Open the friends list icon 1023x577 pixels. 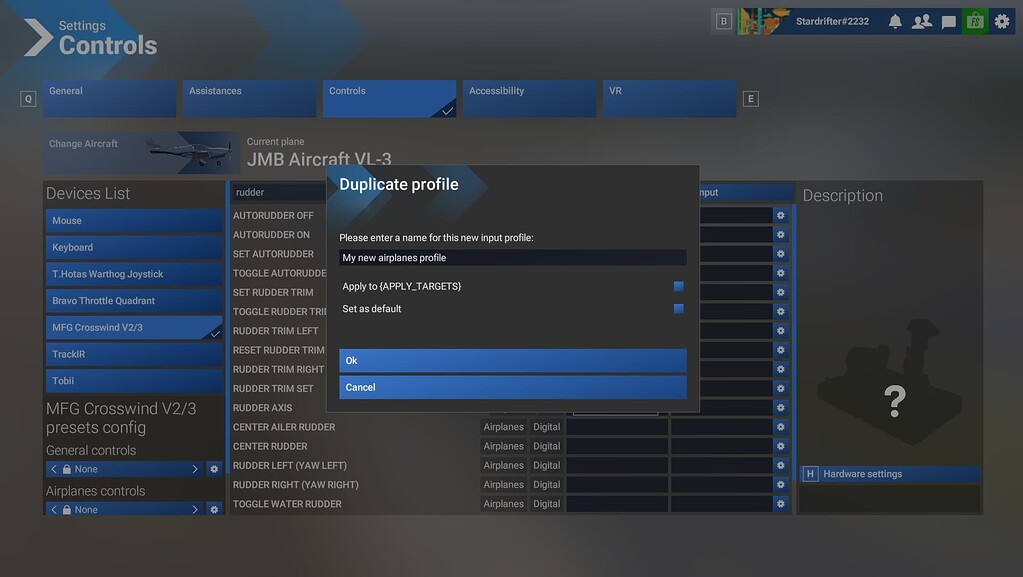921,20
